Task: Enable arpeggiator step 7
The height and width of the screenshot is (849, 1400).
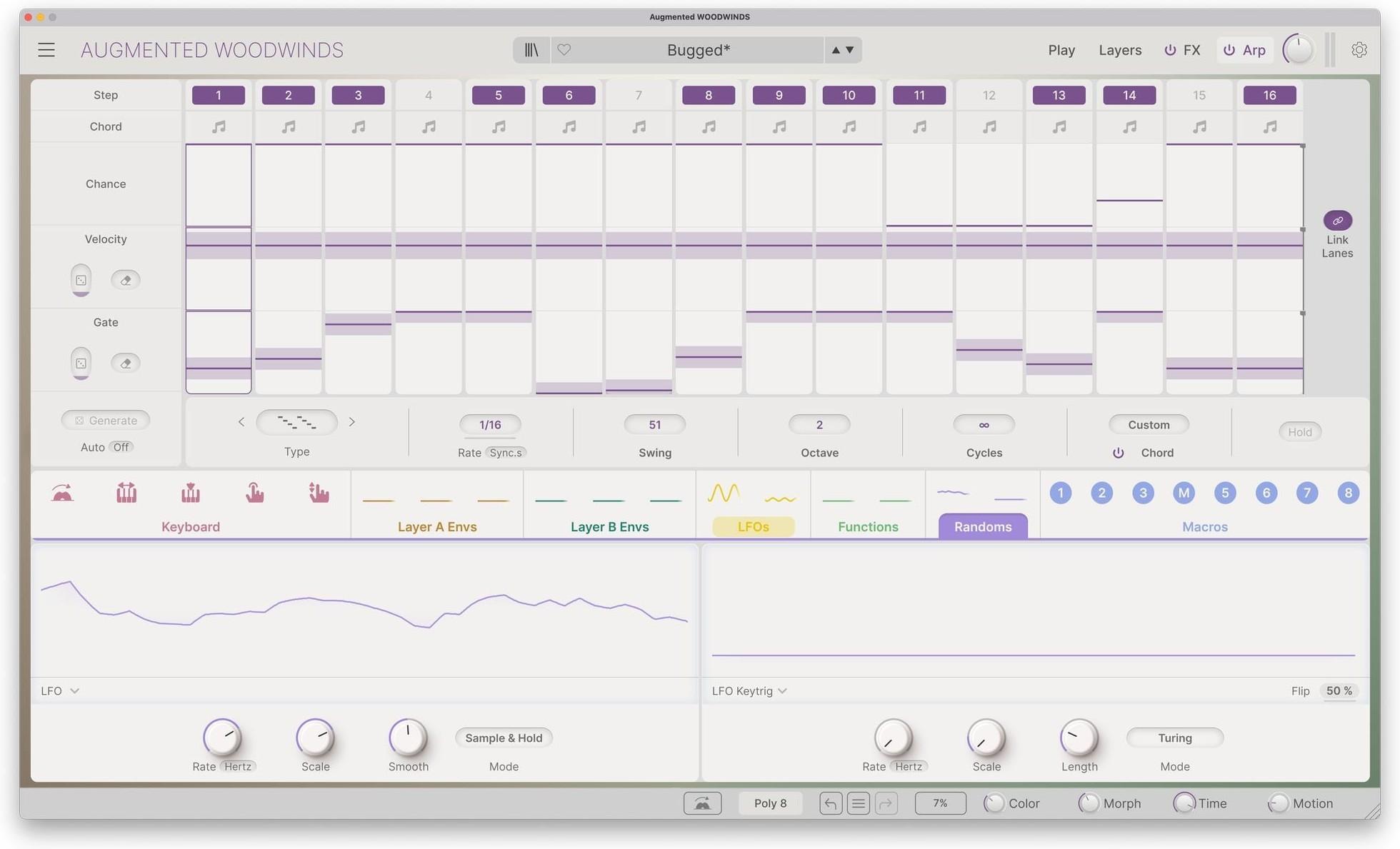Action: 639,95
